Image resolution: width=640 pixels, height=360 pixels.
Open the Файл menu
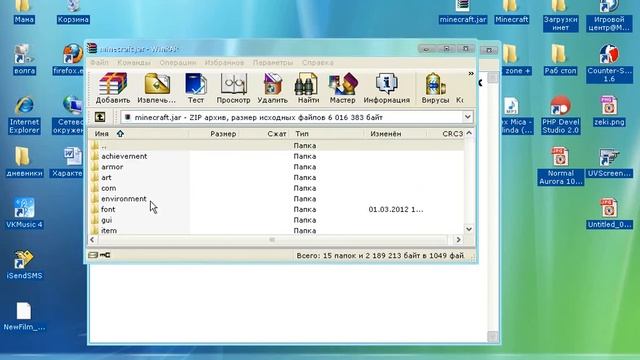click(99, 62)
